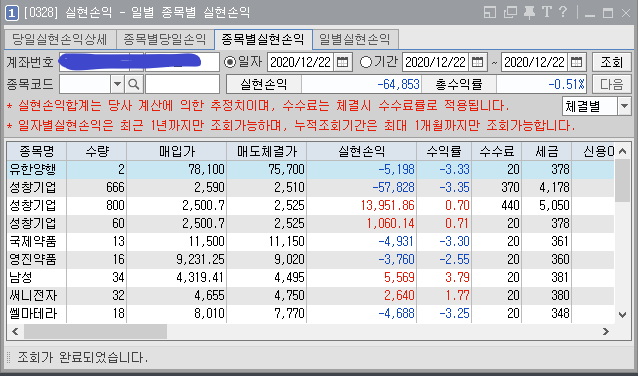Click the 다음 button

(x=612, y=84)
